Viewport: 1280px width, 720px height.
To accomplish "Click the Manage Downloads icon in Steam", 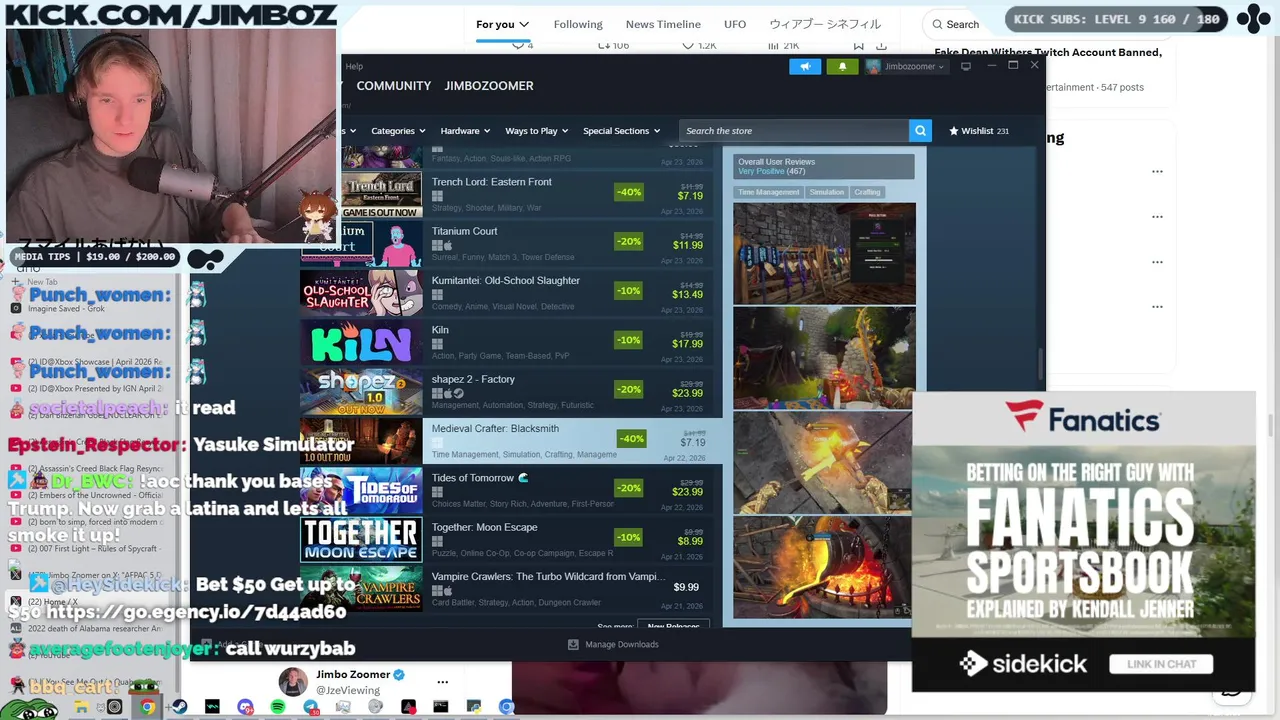I will tap(573, 644).
